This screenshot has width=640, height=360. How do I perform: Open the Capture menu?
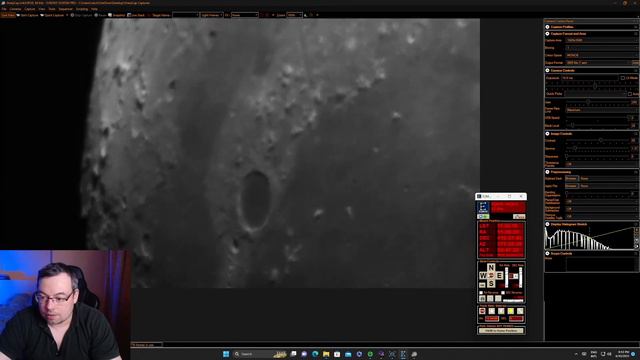(30, 9)
